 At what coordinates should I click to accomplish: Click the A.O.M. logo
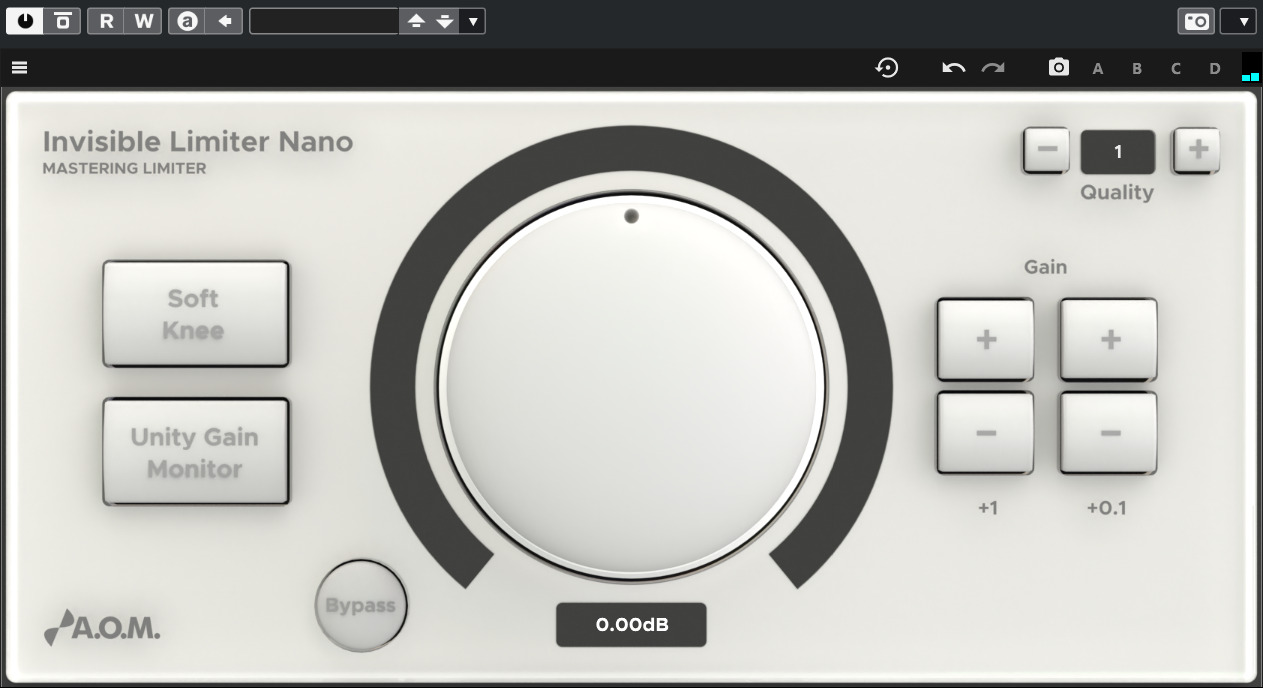(x=102, y=627)
